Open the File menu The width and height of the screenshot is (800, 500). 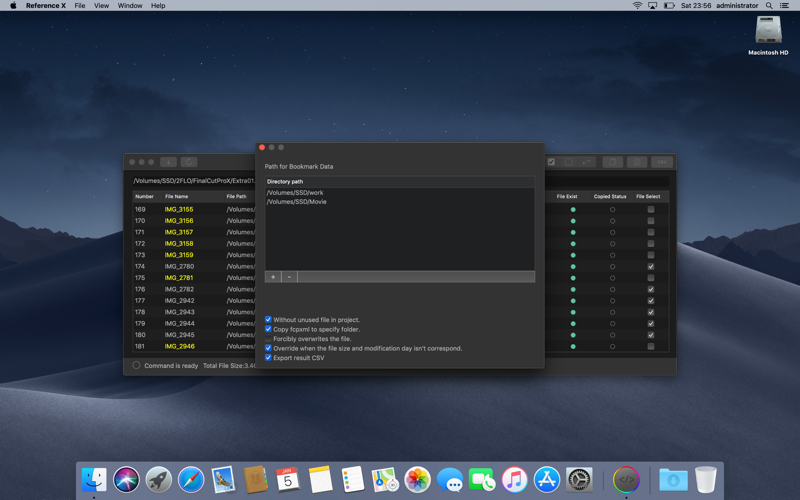point(80,6)
